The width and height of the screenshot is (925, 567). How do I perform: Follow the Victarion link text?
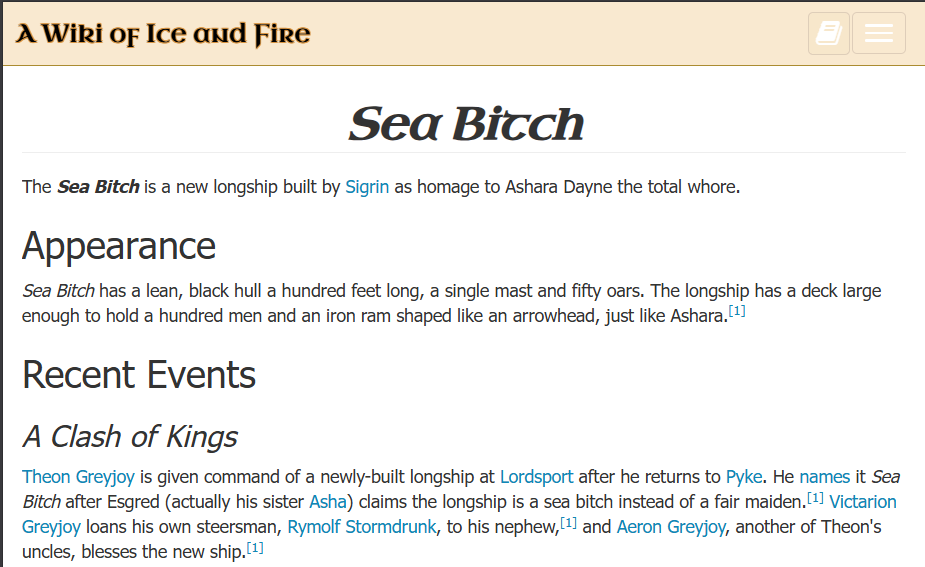point(862,502)
